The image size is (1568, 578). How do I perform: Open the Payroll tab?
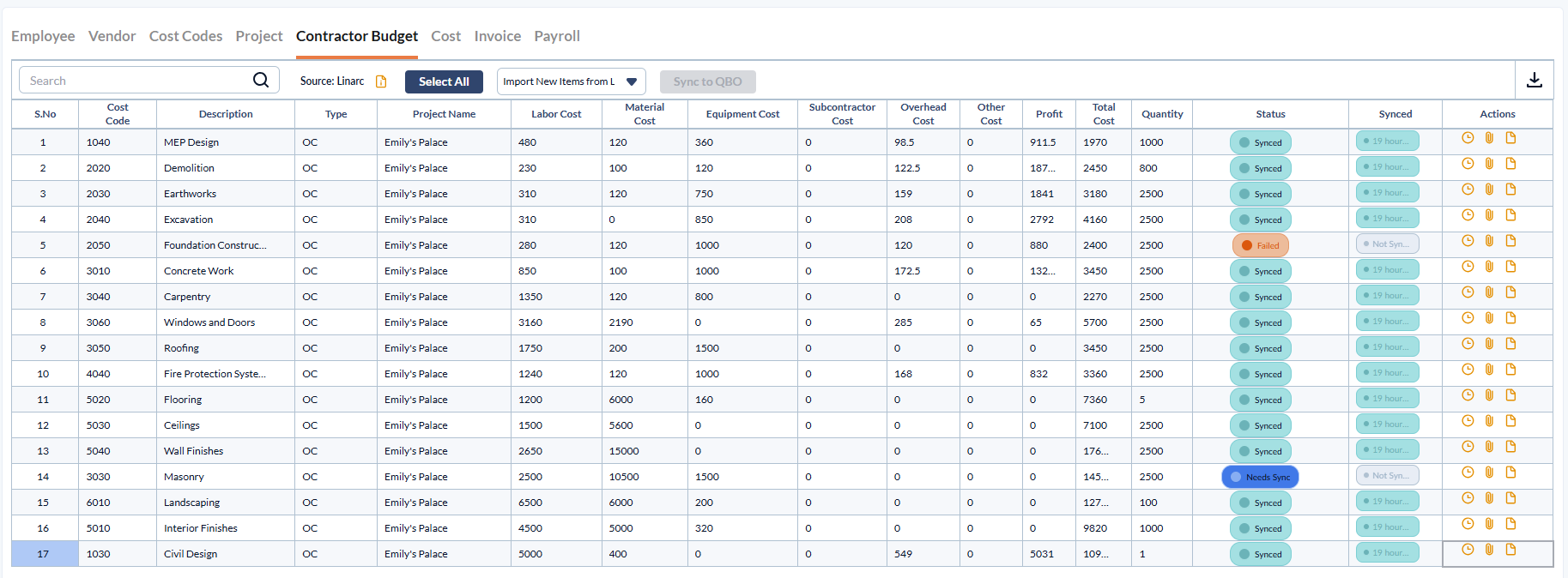(557, 36)
